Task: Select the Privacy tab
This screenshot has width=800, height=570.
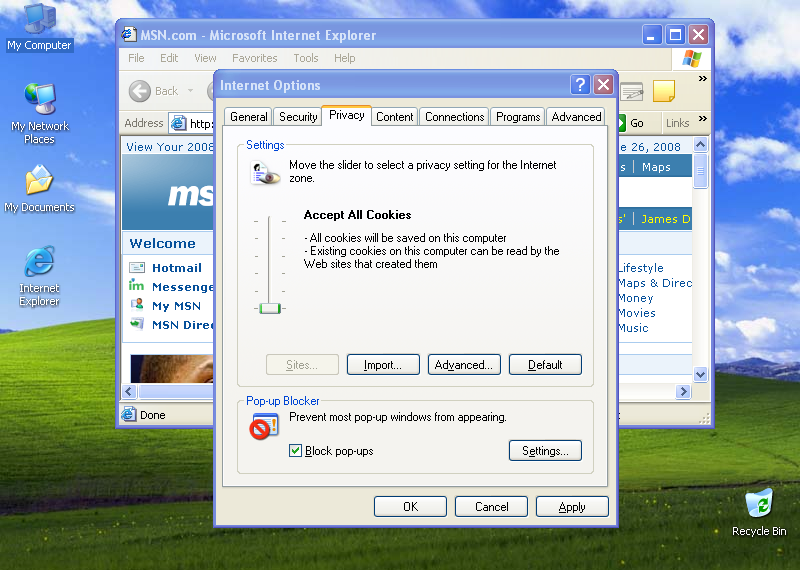Action: pos(346,115)
